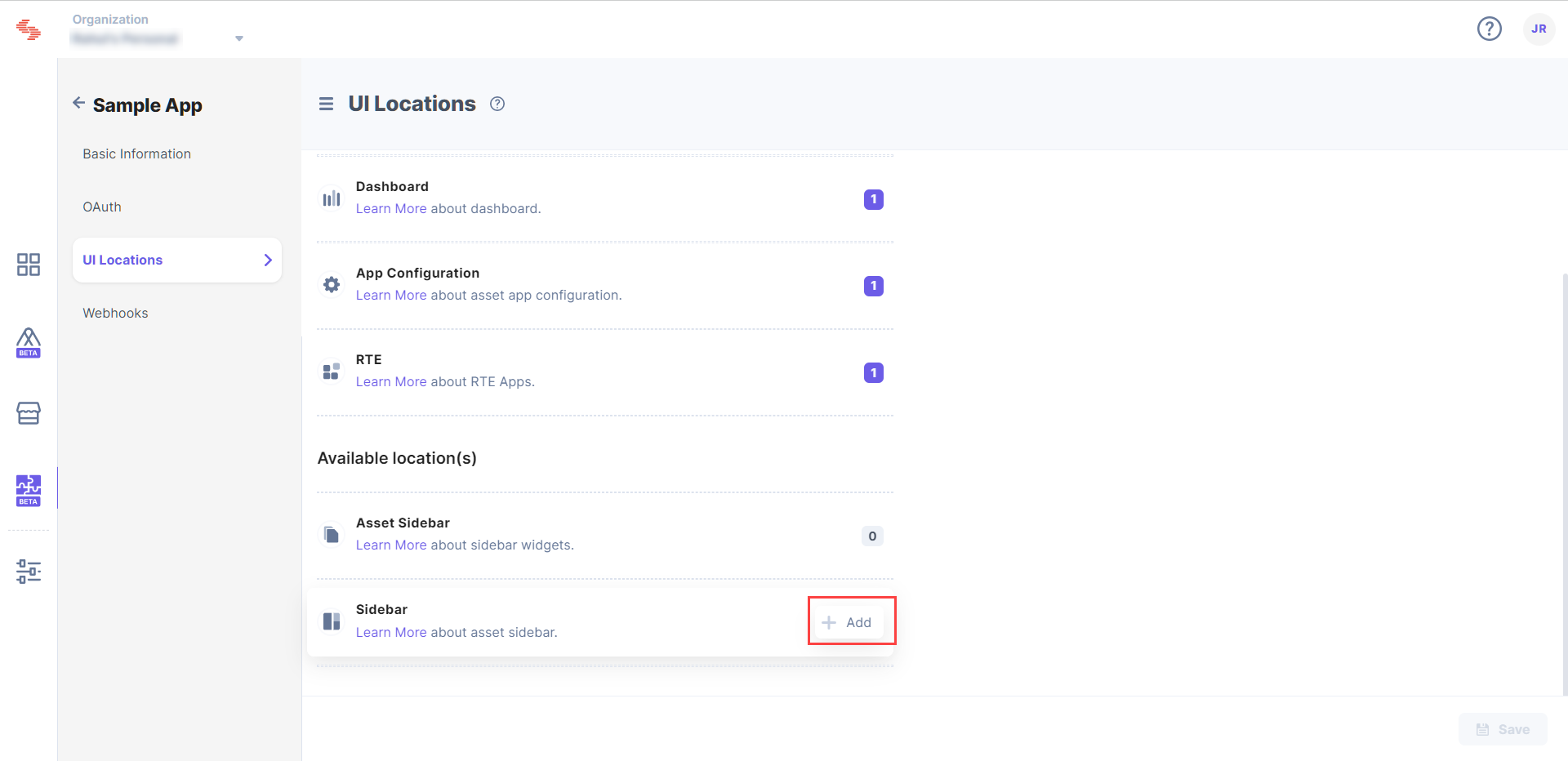Image resolution: width=1568 pixels, height=761 pixels.
Task: Click the info icon next to UI Locations heading
Action: [x=497, y=104]
